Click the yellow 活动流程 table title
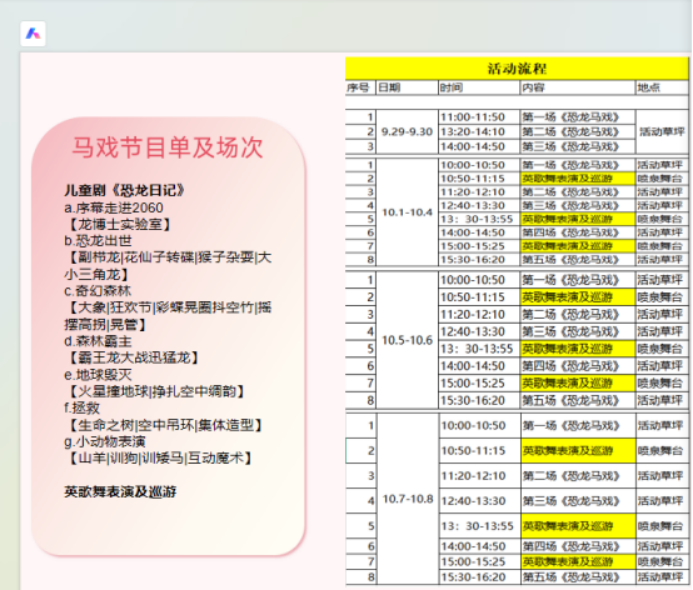This screenshot has width=693, height=590. (516, 68)
